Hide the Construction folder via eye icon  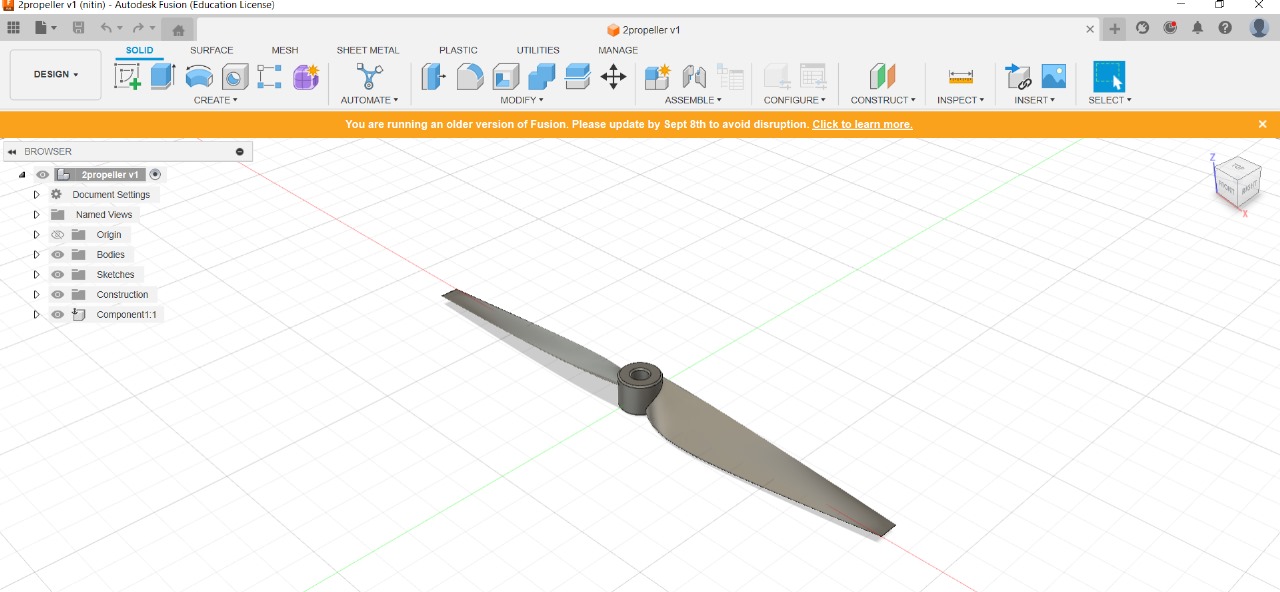tap(58, 295)
